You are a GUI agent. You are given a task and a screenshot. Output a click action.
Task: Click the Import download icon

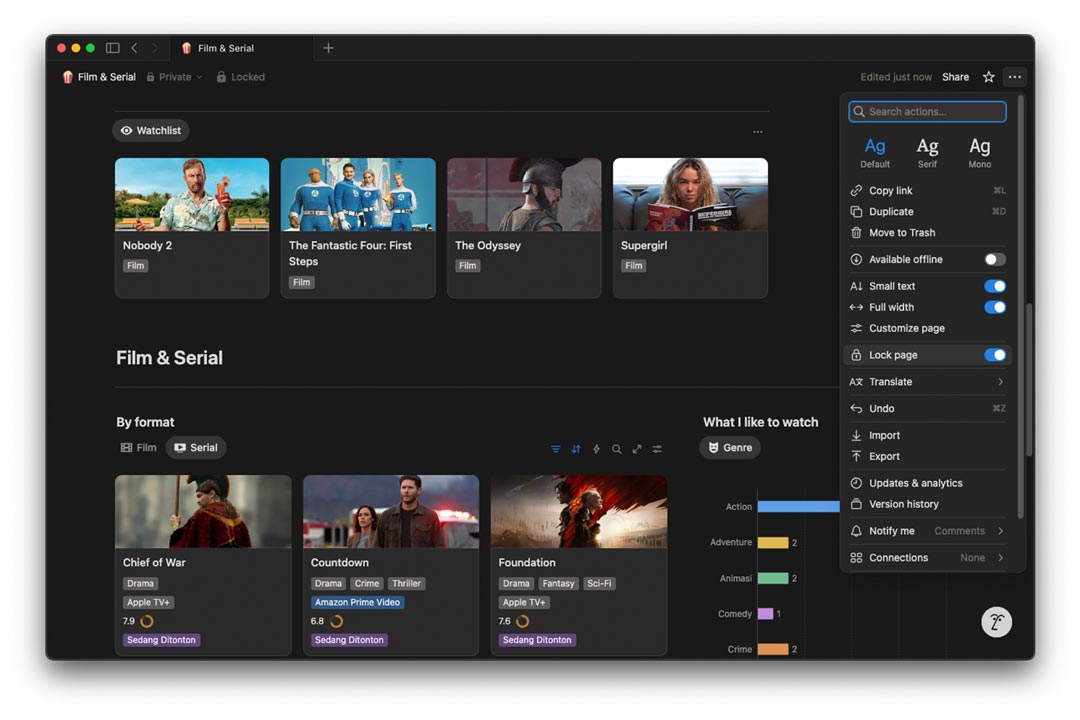tap(856, 435)
